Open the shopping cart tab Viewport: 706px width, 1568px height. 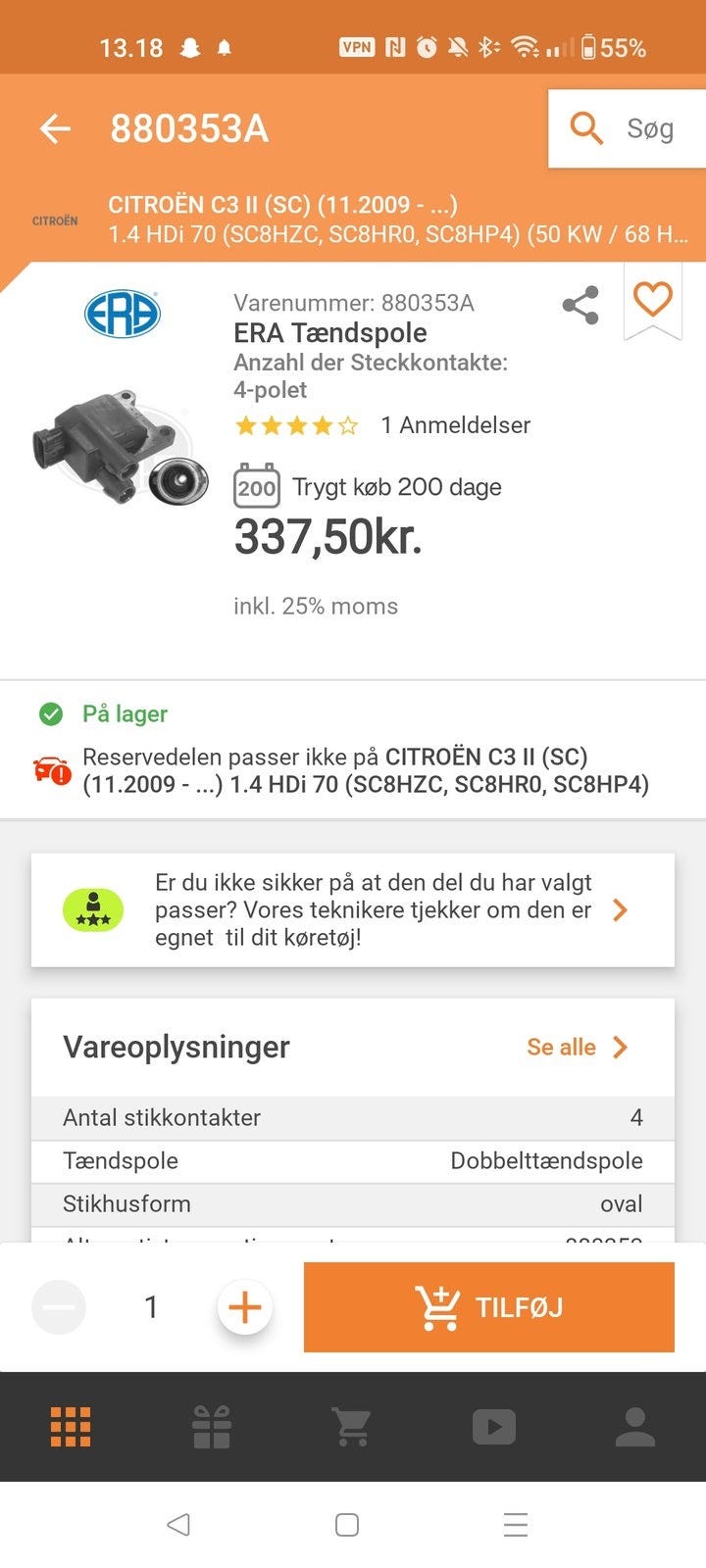pyautogui.click(x=352, y=1427)
